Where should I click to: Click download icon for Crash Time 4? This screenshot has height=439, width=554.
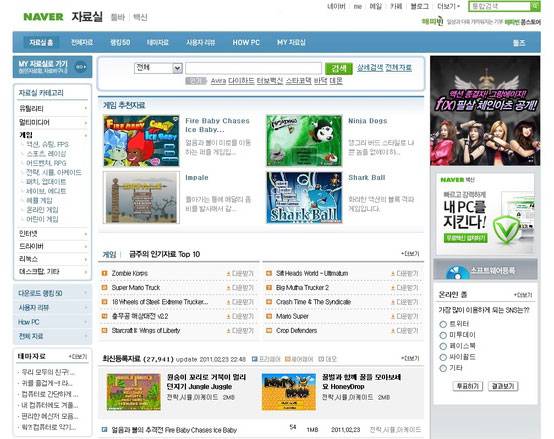pos(393,302)
